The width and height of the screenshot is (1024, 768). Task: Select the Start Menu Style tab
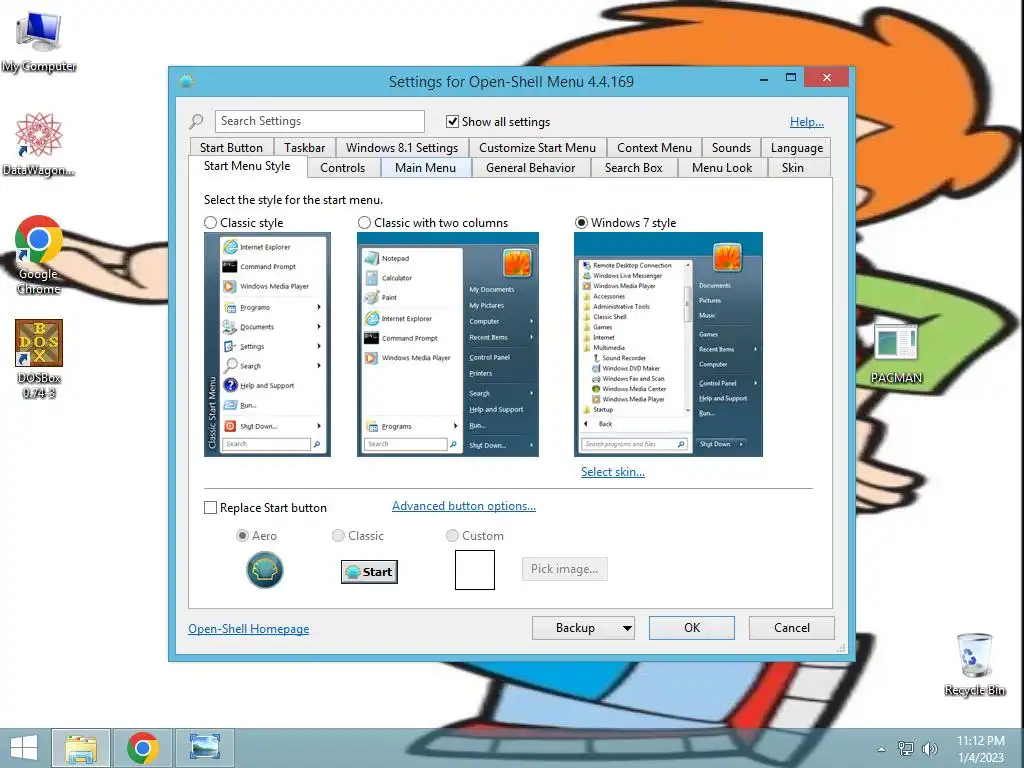click(247, 166)
